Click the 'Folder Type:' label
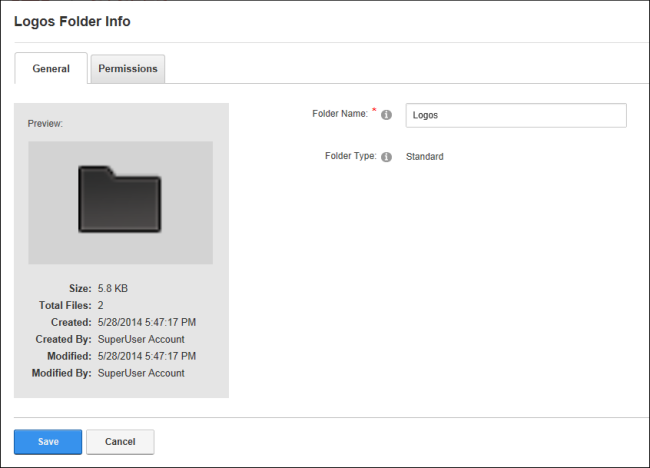 (351, 156)
